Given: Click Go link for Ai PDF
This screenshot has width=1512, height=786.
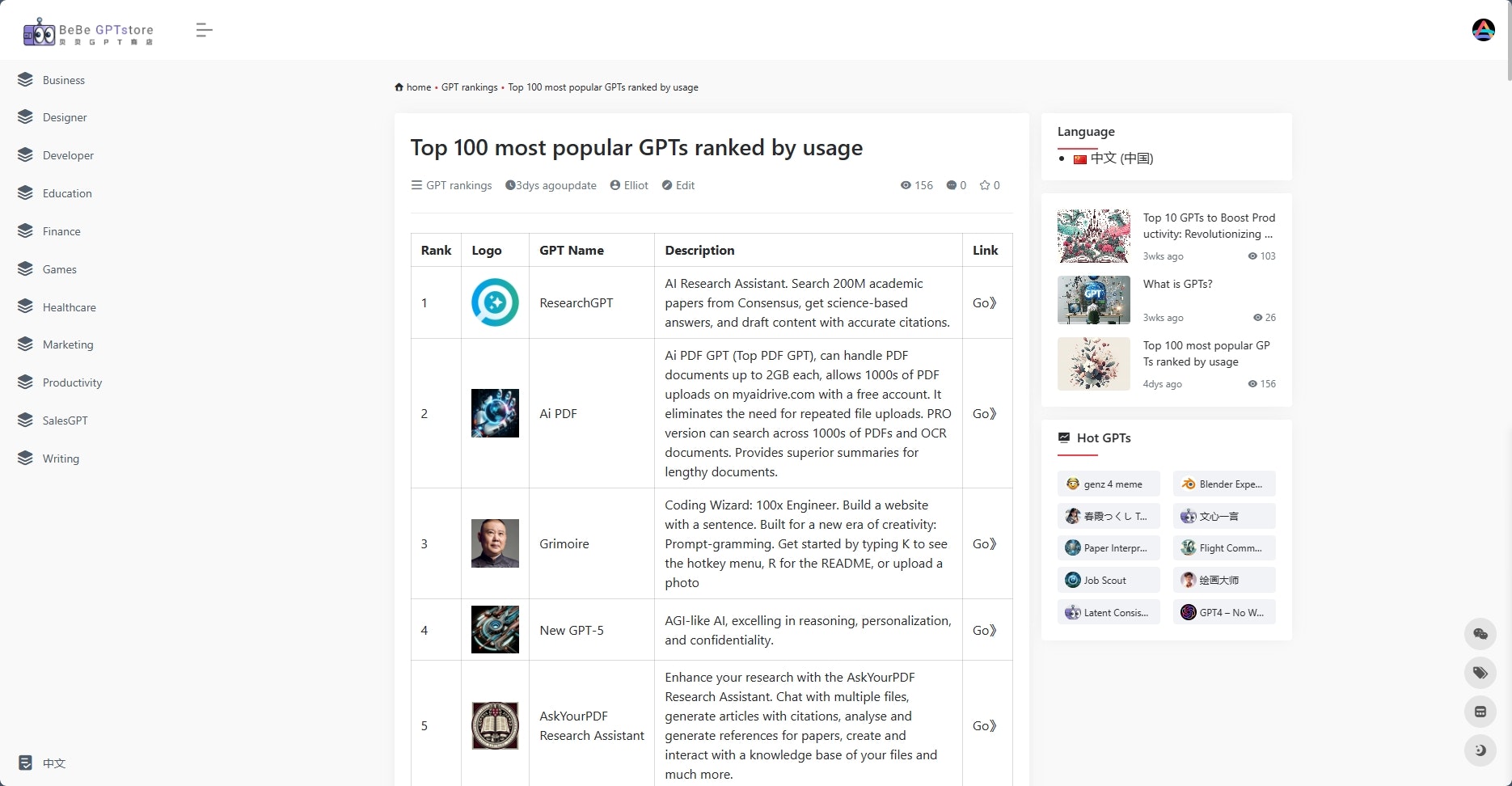Looking at the screenshot, I should (x=984, y=413).
